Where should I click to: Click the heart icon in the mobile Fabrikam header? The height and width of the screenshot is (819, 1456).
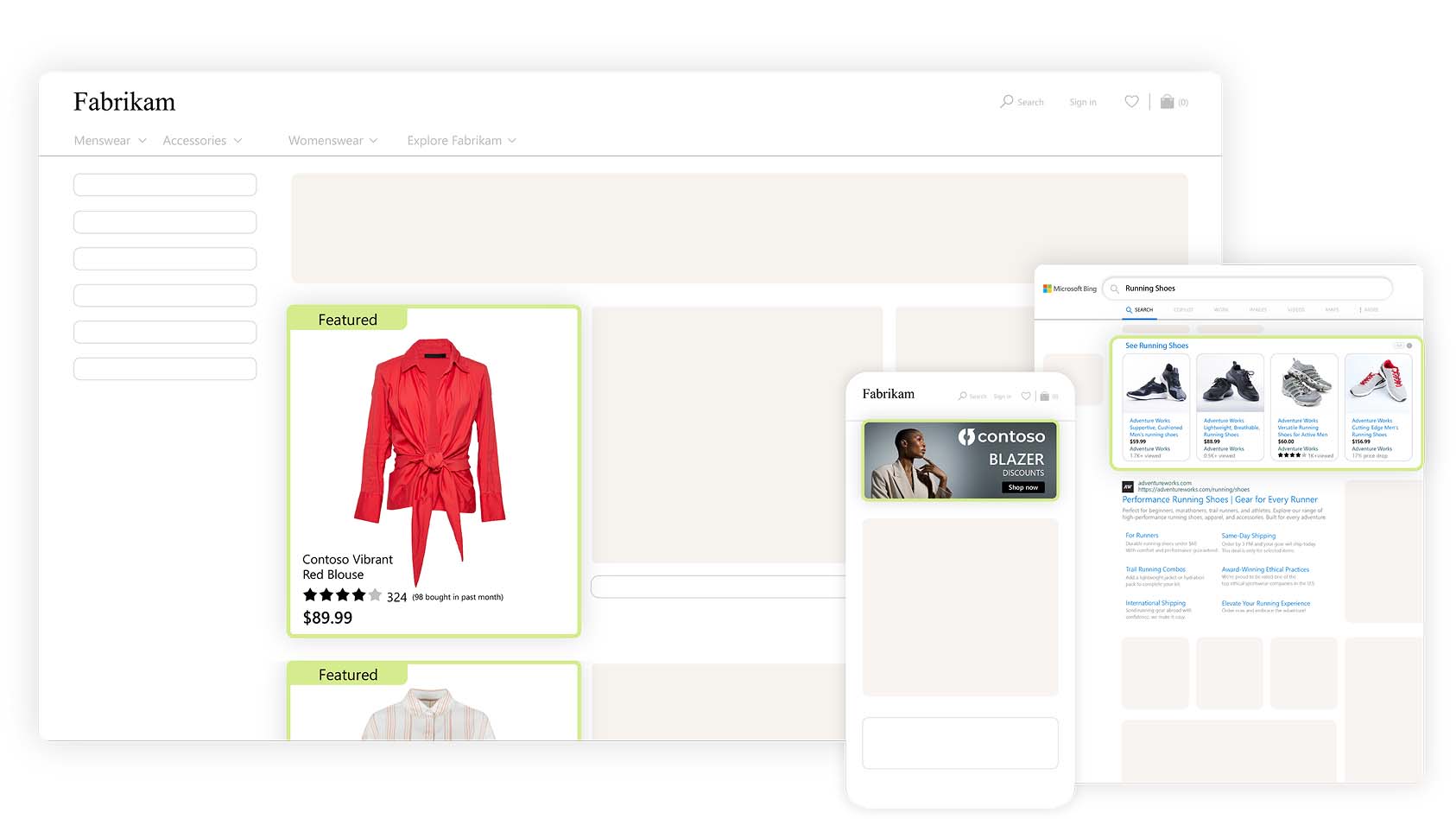tap(1026, 397)
